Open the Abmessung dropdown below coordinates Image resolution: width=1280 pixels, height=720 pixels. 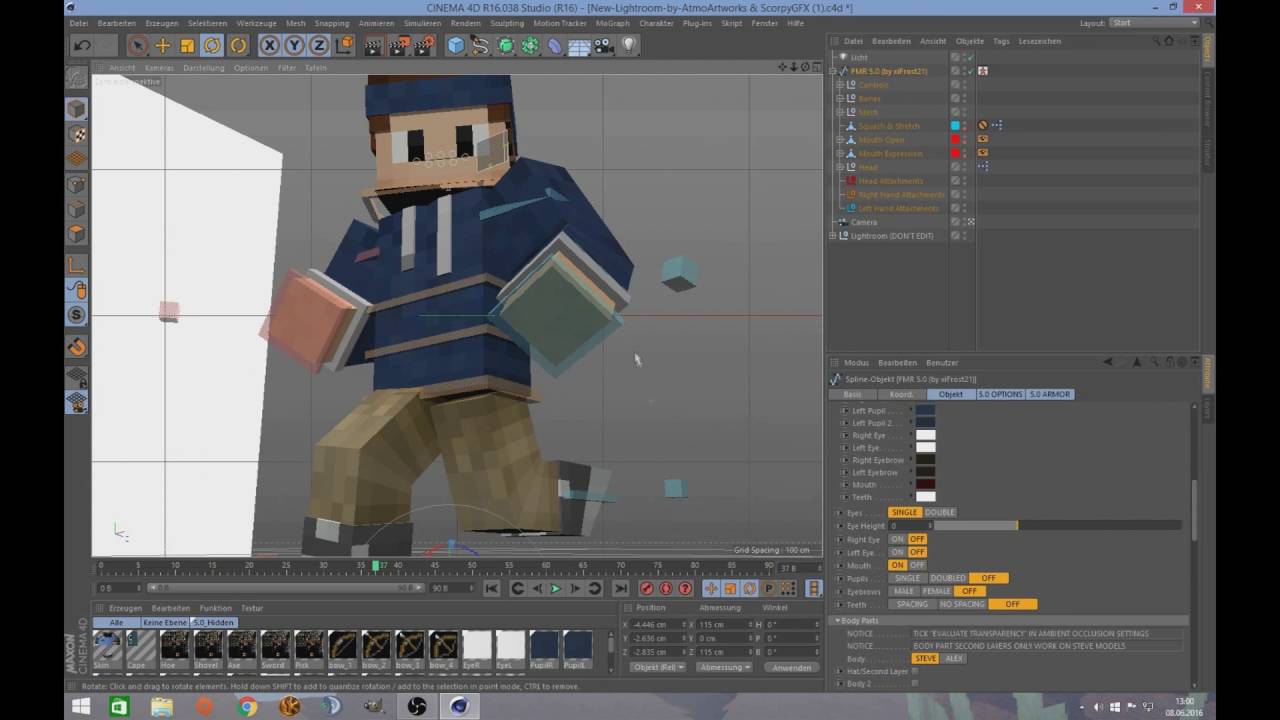click(724, 667)
